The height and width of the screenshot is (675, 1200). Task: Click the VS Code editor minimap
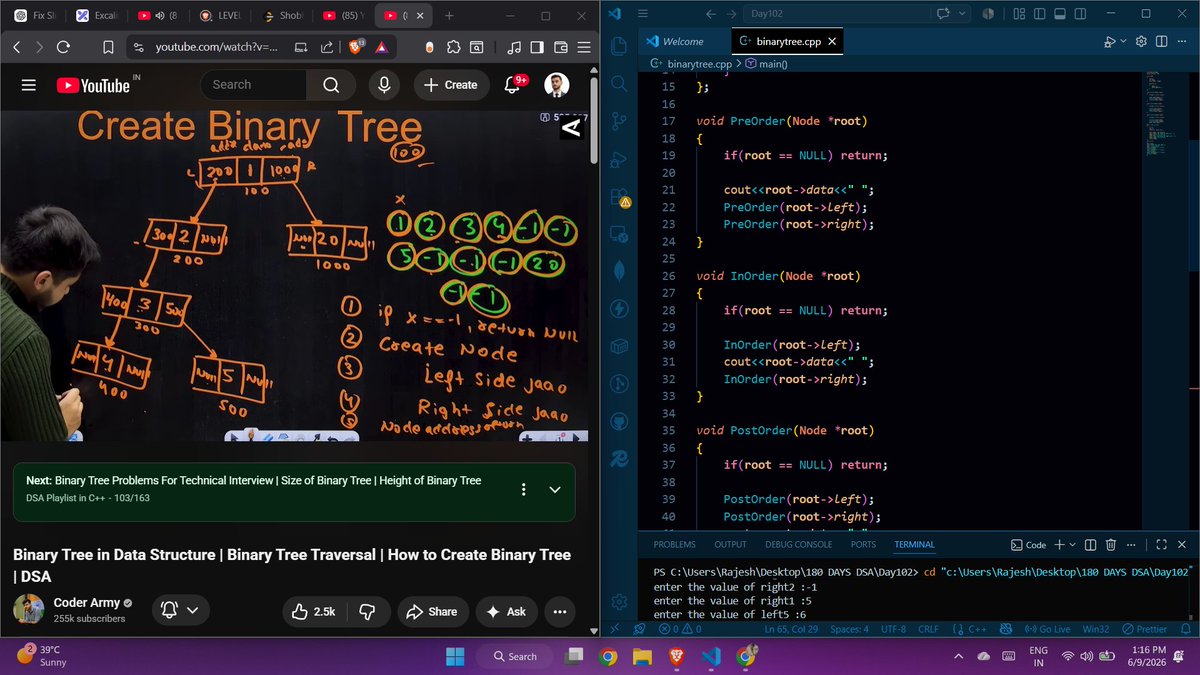click(x=1156, y=115)
